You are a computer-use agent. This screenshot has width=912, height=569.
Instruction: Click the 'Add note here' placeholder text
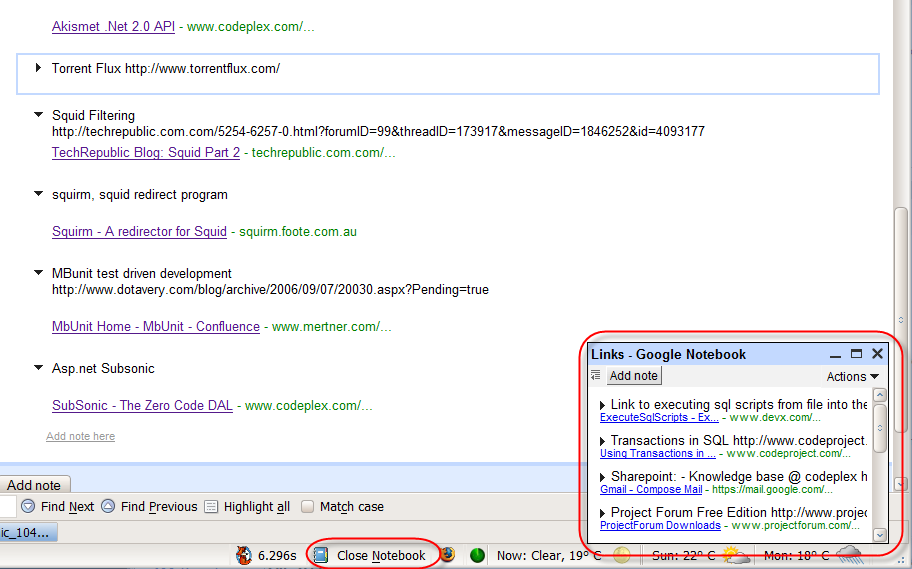click(x=80, y=436)
